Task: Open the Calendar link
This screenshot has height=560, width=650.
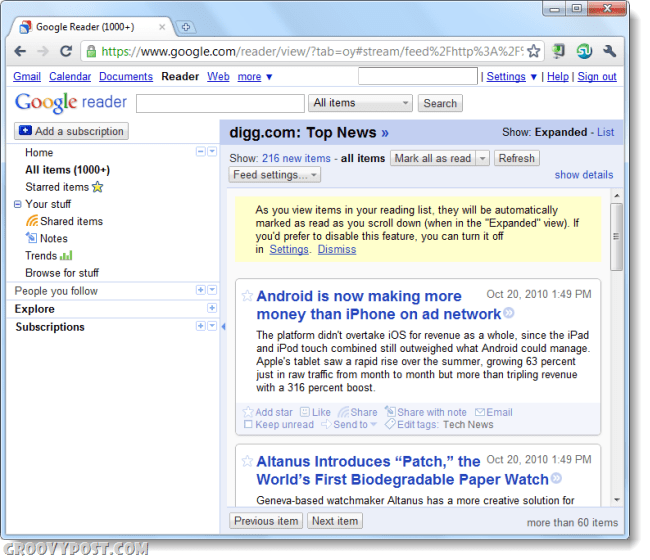Action: 70,77
